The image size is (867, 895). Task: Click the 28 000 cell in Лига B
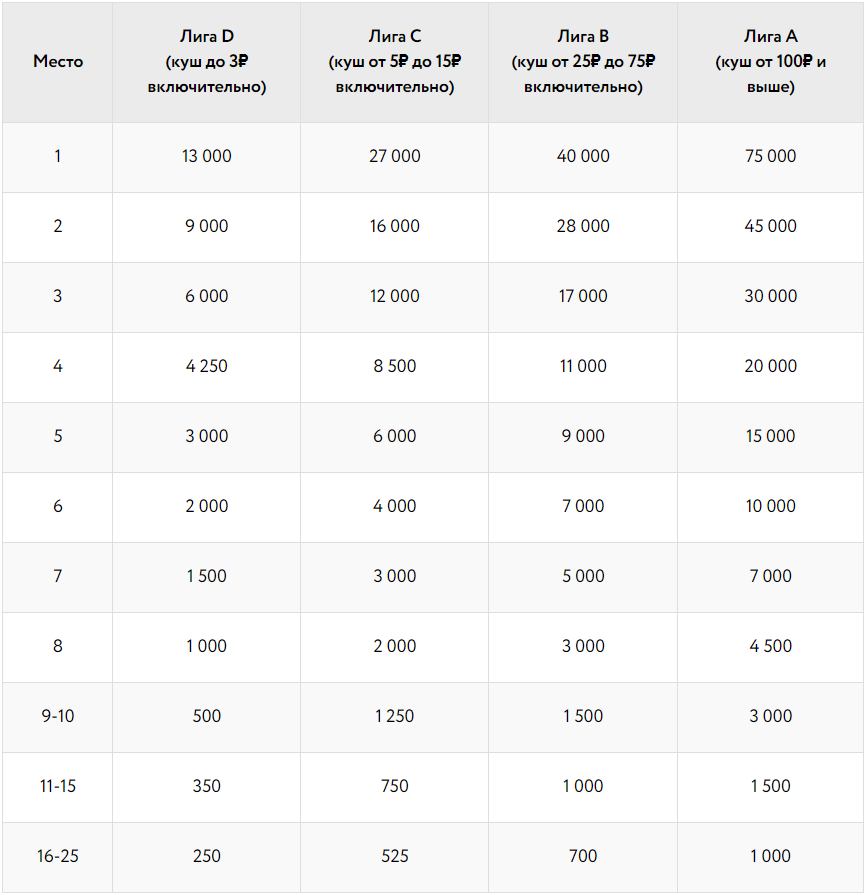(583, 226)
